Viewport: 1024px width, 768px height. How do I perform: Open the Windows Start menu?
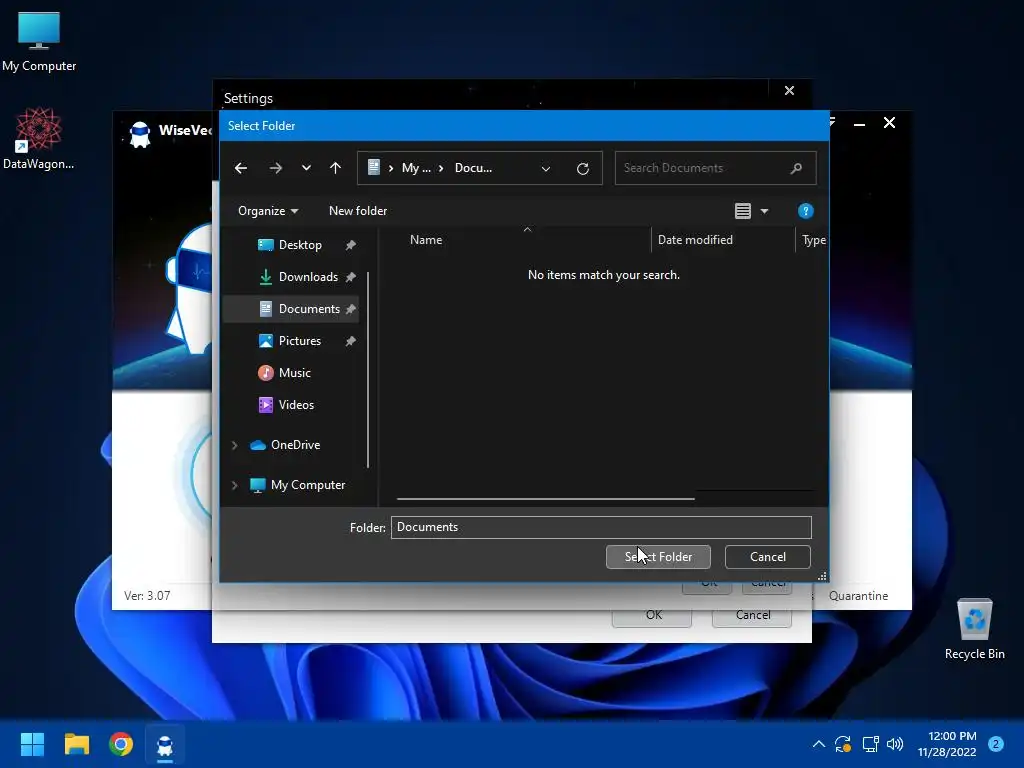[x=32, y=744]
